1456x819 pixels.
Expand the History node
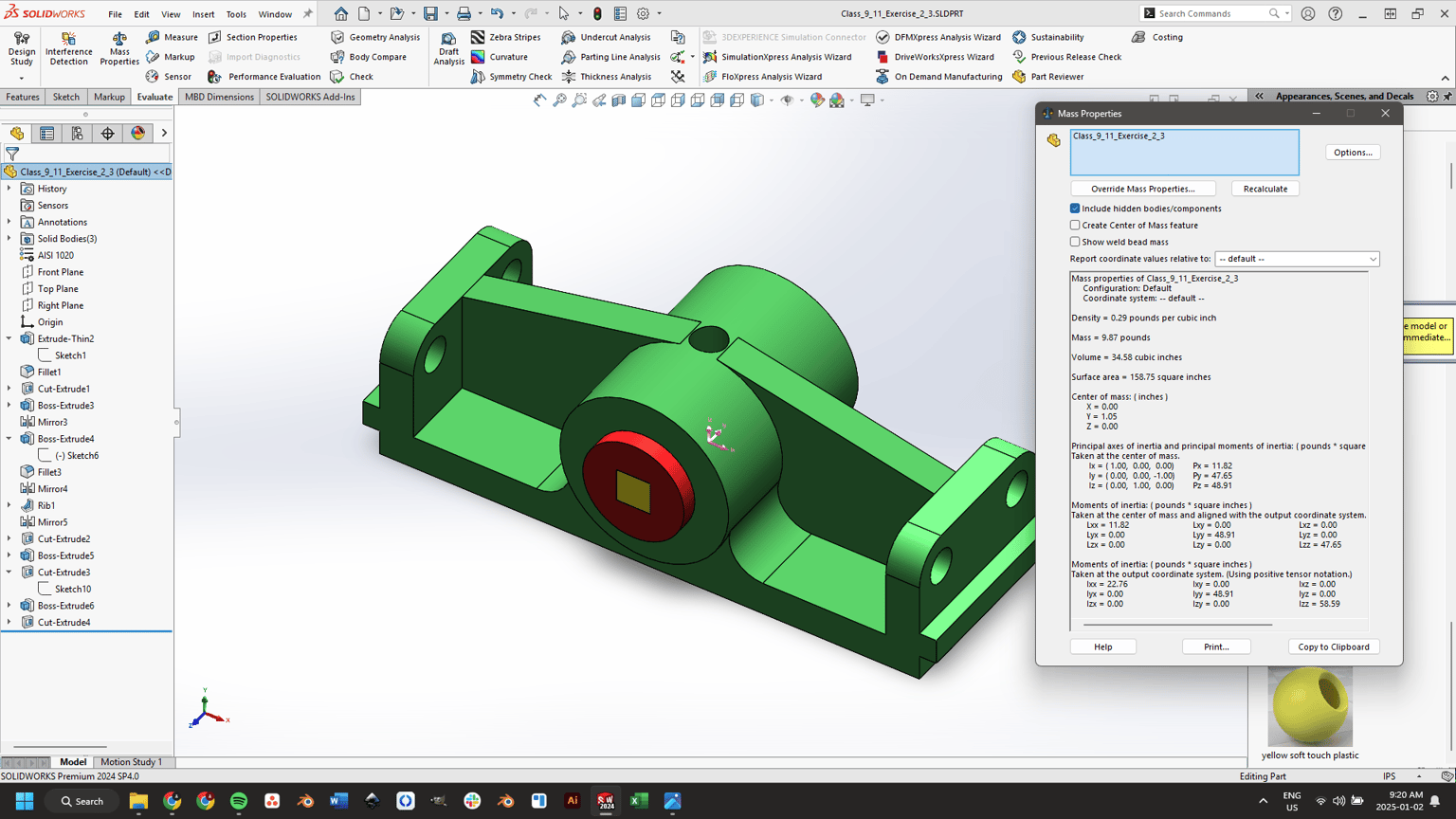pyautogui.click(x=9, y=189)
